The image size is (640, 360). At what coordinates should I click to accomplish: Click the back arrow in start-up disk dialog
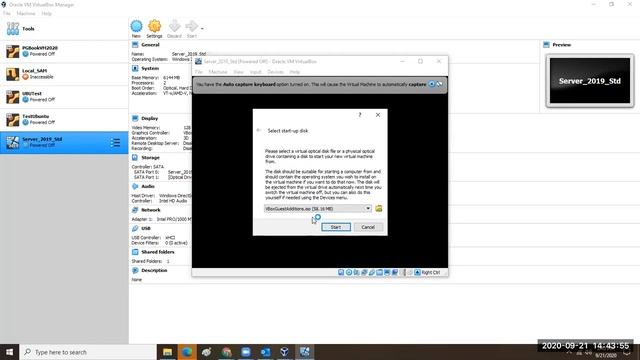click(x=259, y=130)
